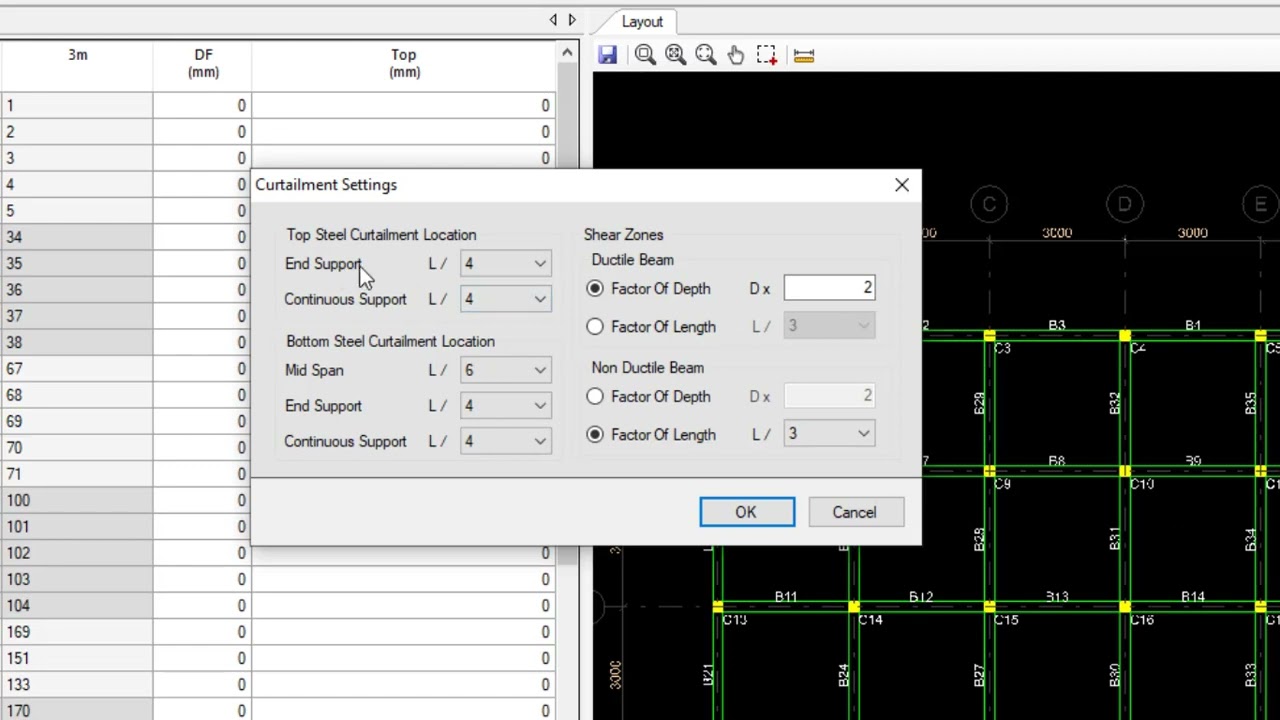The image size is (1280, 720).
Task: Open Top Steel Continuous Support dropdown
Action: [506, 299]
